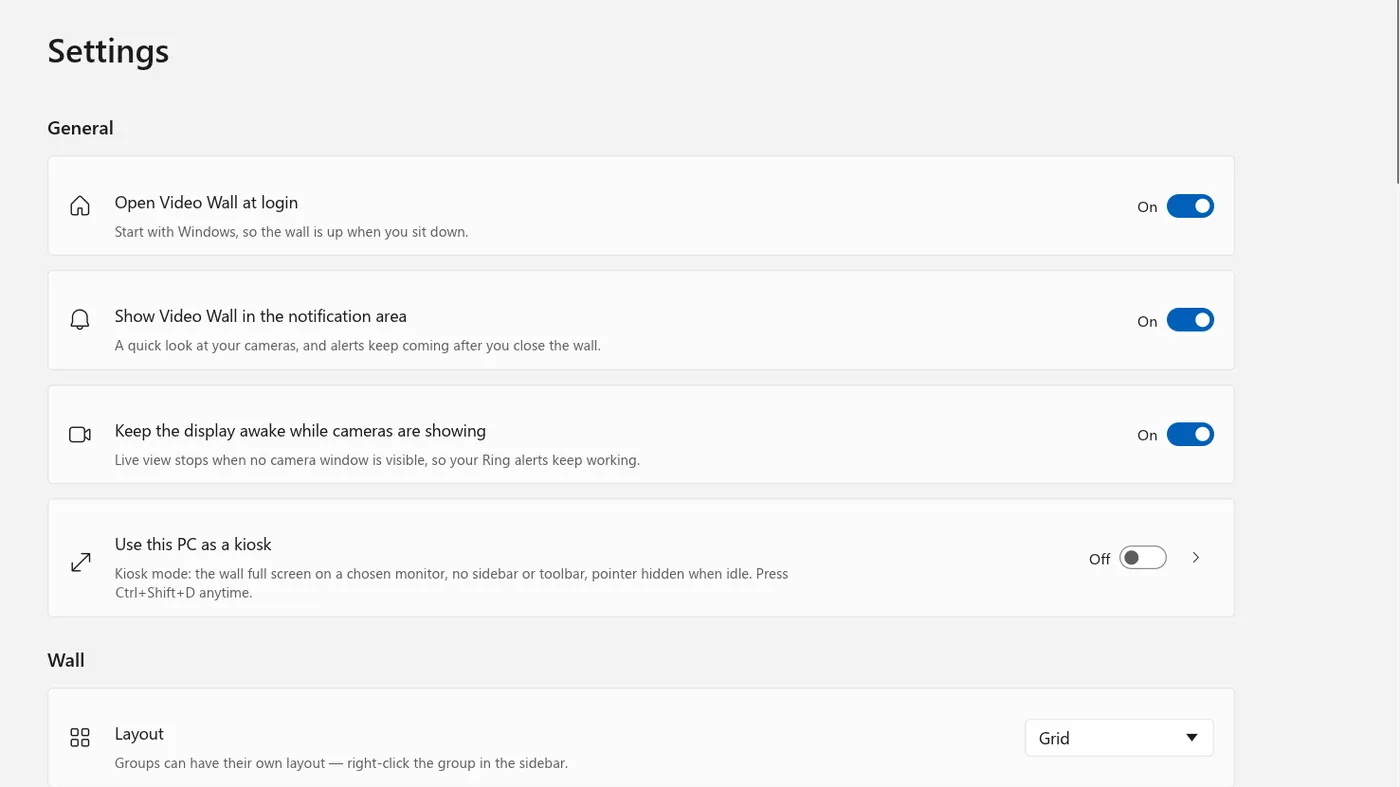This screenshot has width=1400, height=787.
Task: Click the 'Start with Windows' description text
Action: pos(291,232)
